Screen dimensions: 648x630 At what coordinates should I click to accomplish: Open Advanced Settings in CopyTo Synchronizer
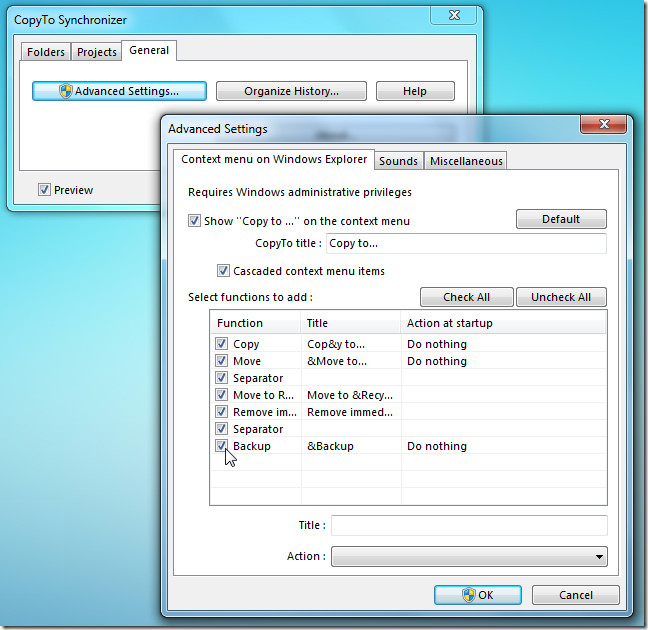coord(119,91)
